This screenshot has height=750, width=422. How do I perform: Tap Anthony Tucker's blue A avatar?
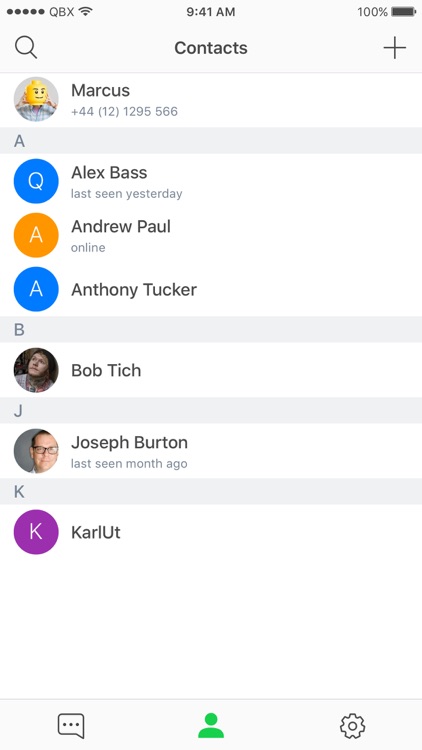(x=36, y=289)
